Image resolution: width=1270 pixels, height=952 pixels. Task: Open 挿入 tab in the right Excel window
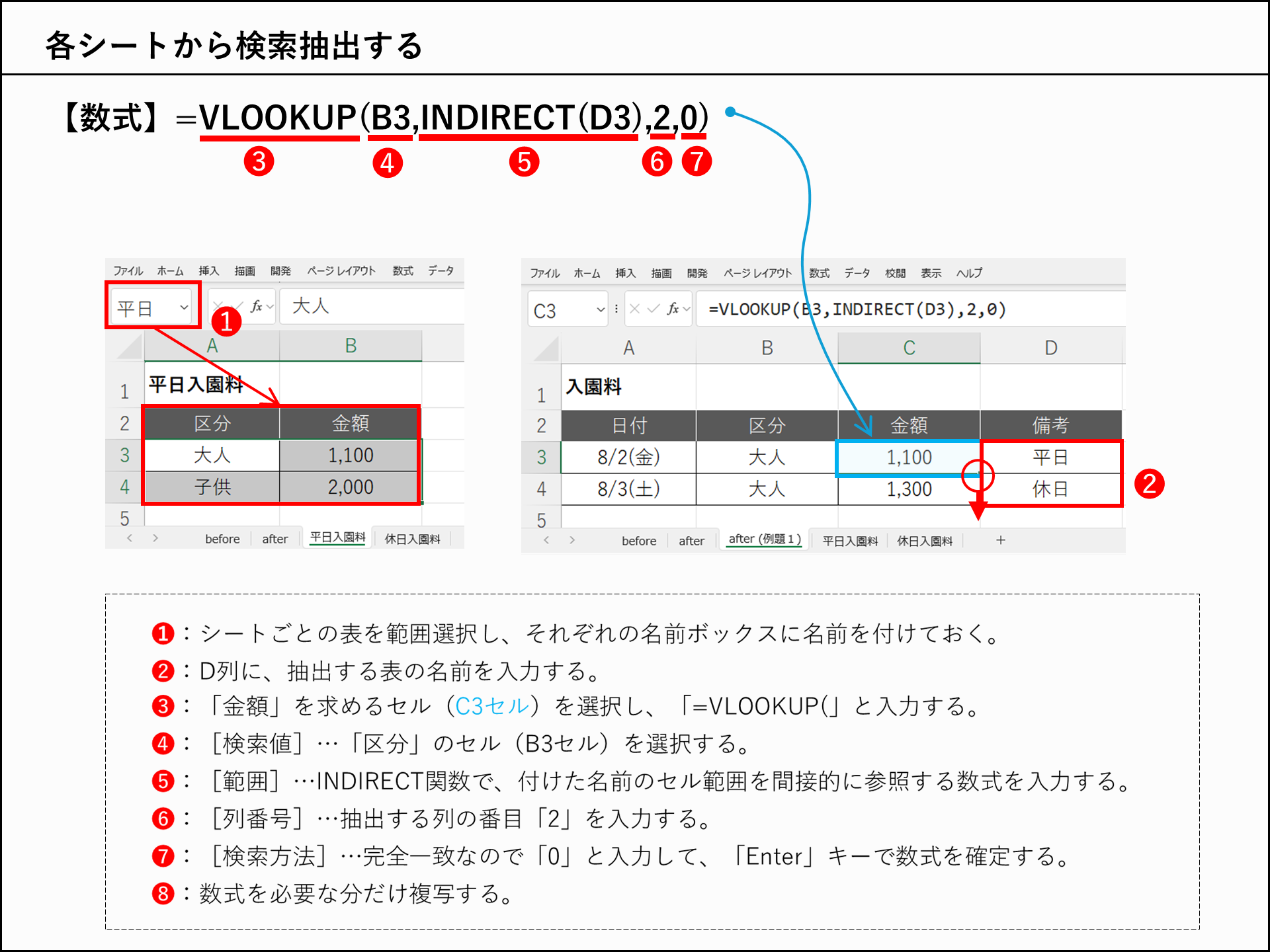625,273
